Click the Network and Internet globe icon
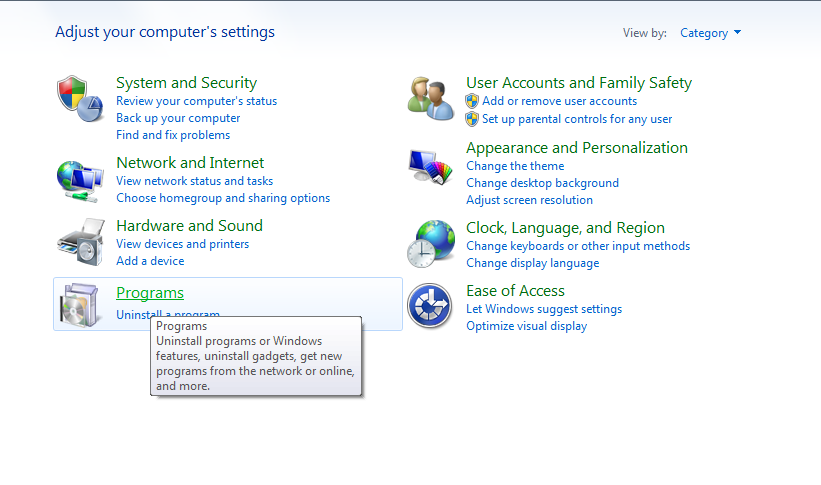 pos(80,181)
